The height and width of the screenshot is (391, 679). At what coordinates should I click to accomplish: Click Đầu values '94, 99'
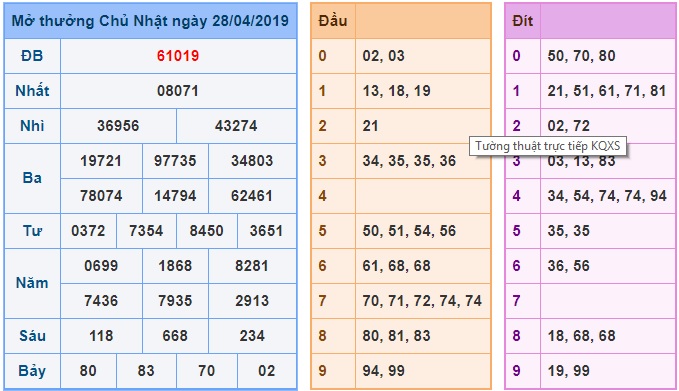click(384, 371)
